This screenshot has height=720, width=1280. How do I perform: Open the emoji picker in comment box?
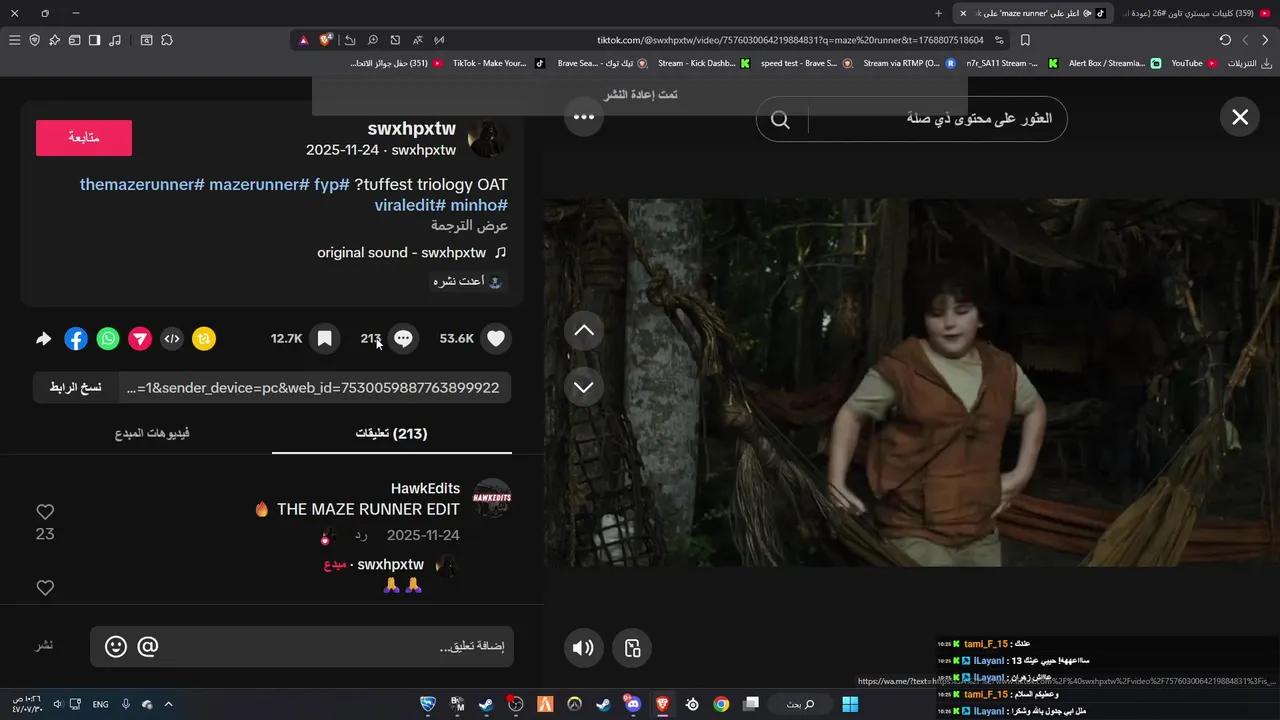point(116,647)
